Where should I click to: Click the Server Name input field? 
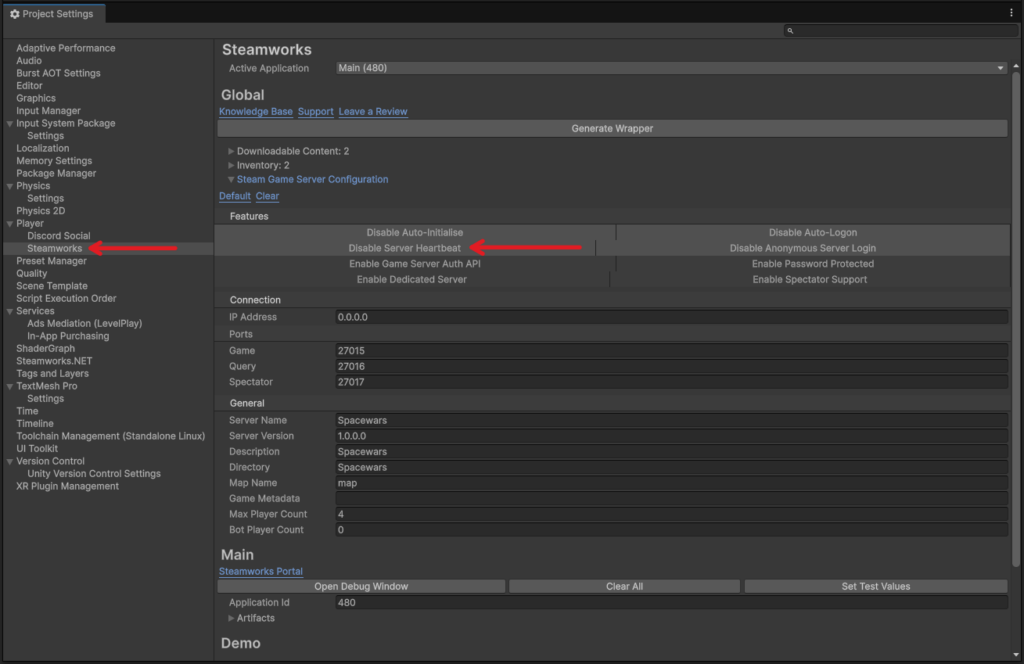tap(670, 421)
